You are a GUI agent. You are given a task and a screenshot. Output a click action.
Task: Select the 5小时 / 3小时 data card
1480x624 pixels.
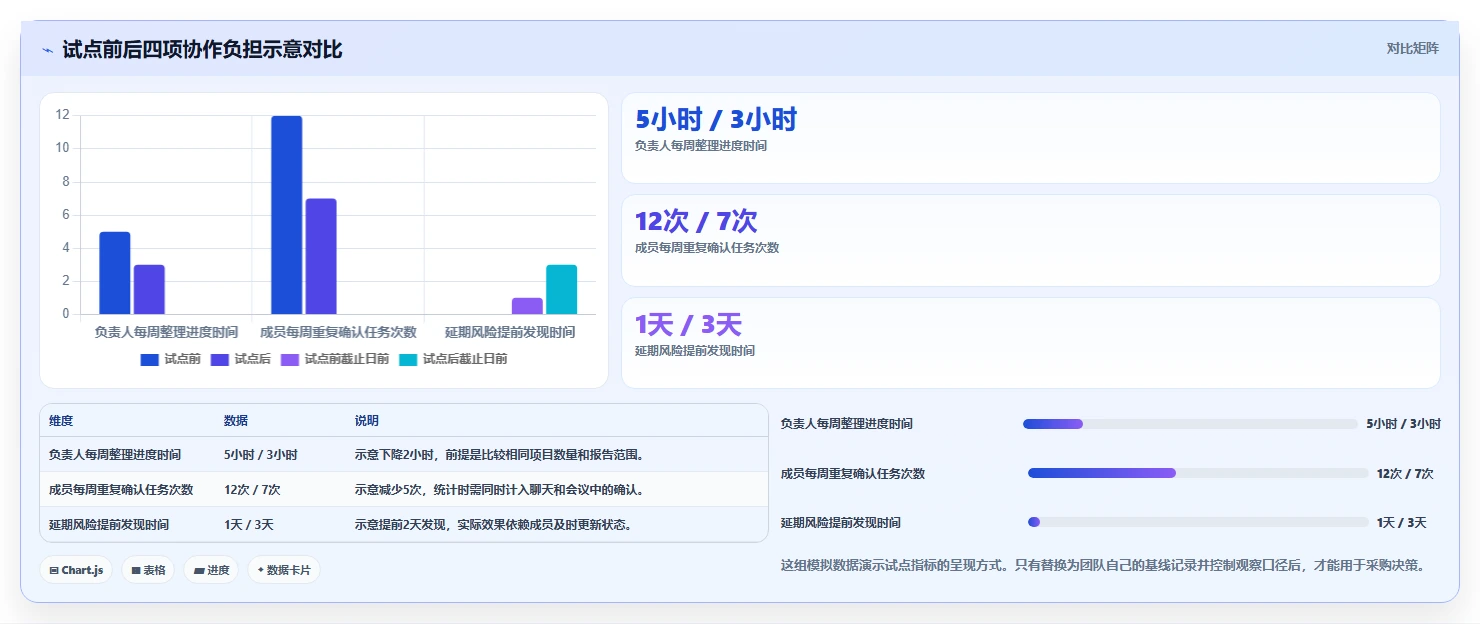point(1031,138)
